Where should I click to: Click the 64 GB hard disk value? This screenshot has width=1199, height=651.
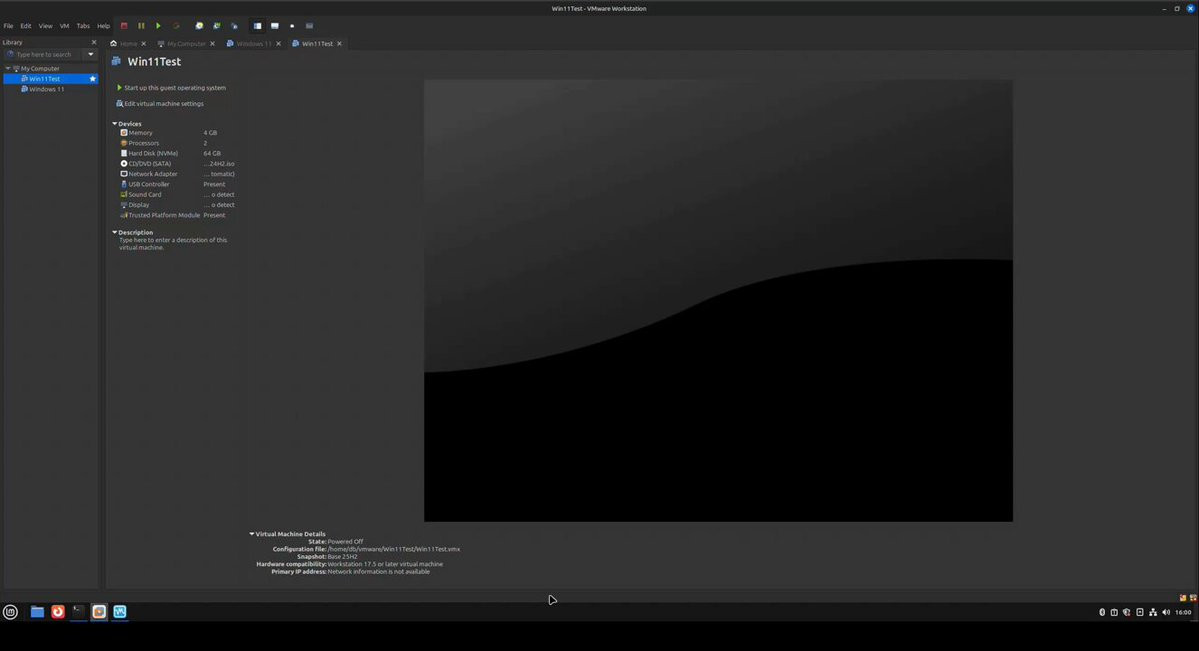212,154
